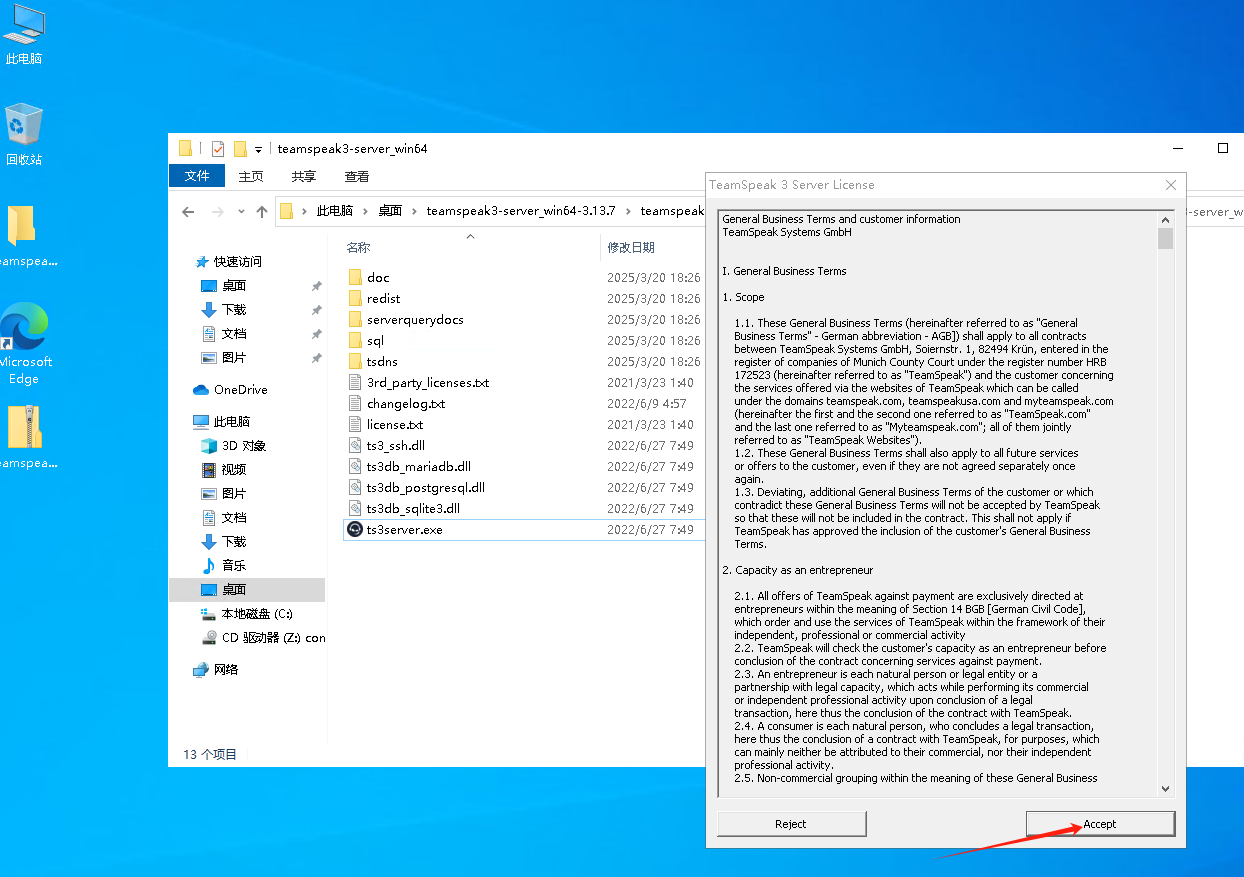Select the ts3server.exe application
The image size is (1244, 877).
pos(404,530)
